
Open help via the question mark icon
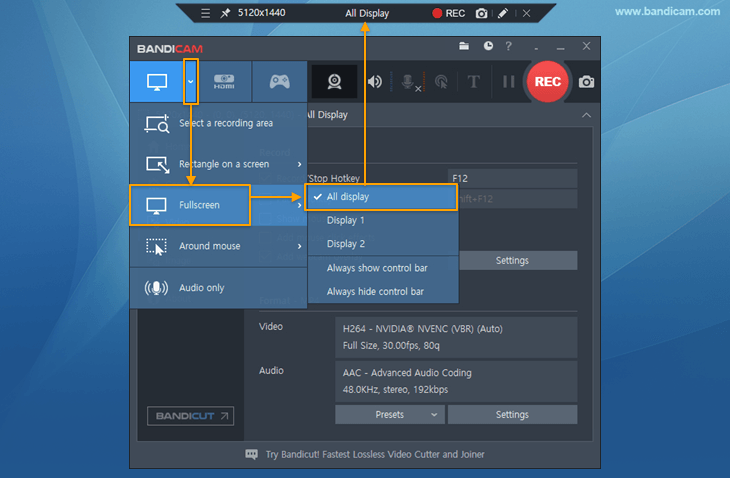tap(508, 46)
